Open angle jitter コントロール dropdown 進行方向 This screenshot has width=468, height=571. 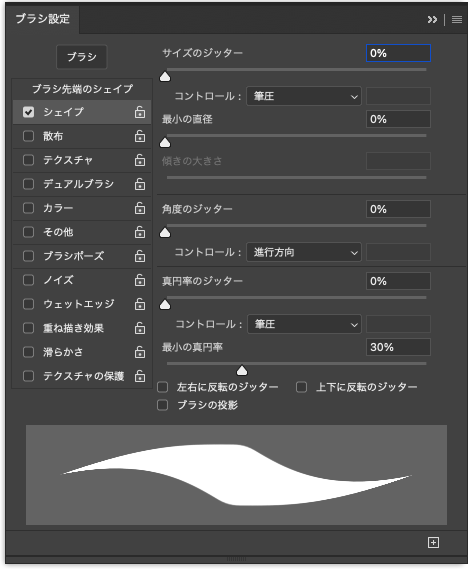[304, 252]
